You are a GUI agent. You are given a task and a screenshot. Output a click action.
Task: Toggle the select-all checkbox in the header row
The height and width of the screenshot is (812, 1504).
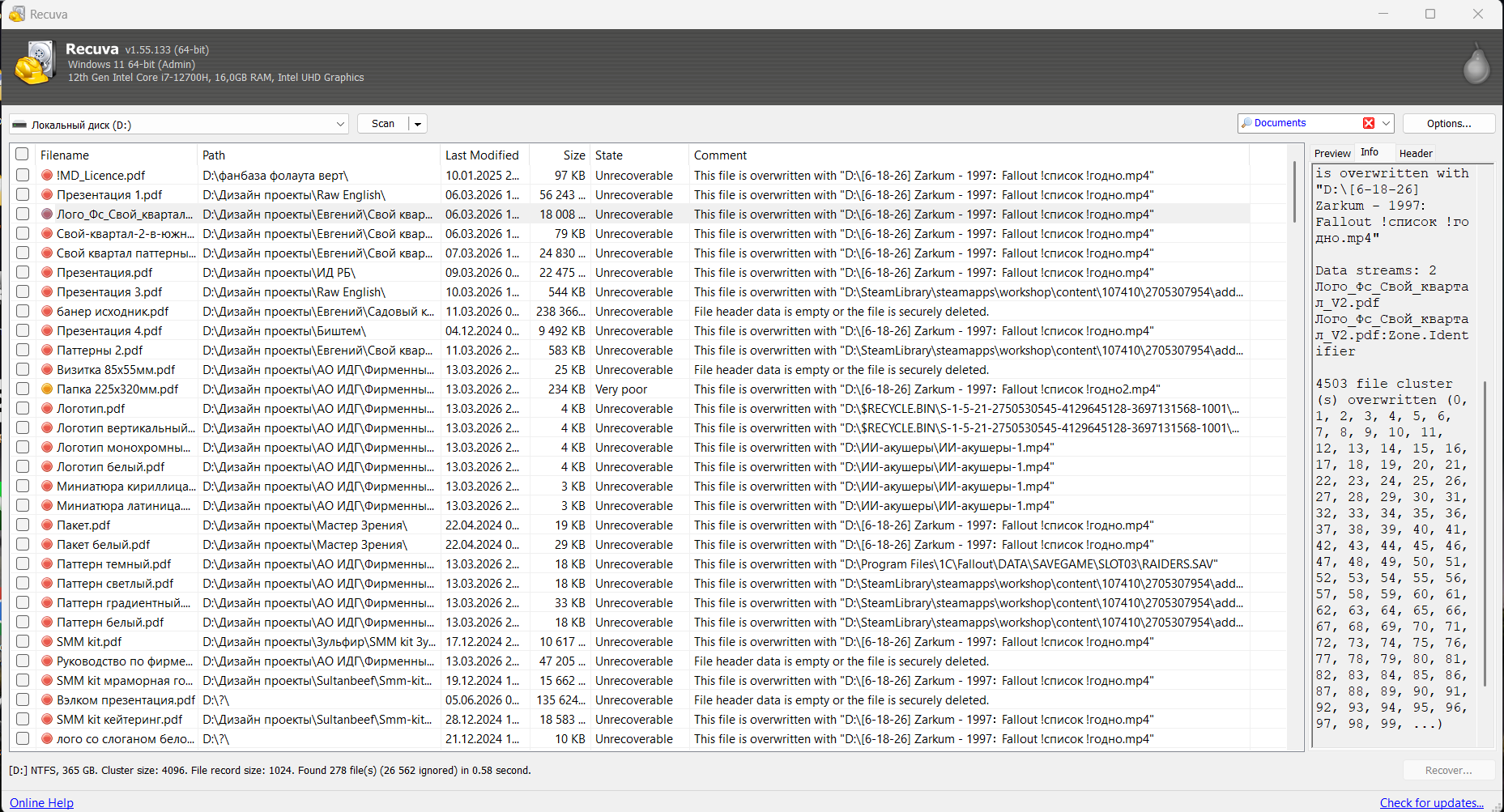click(x=22, y=155)
